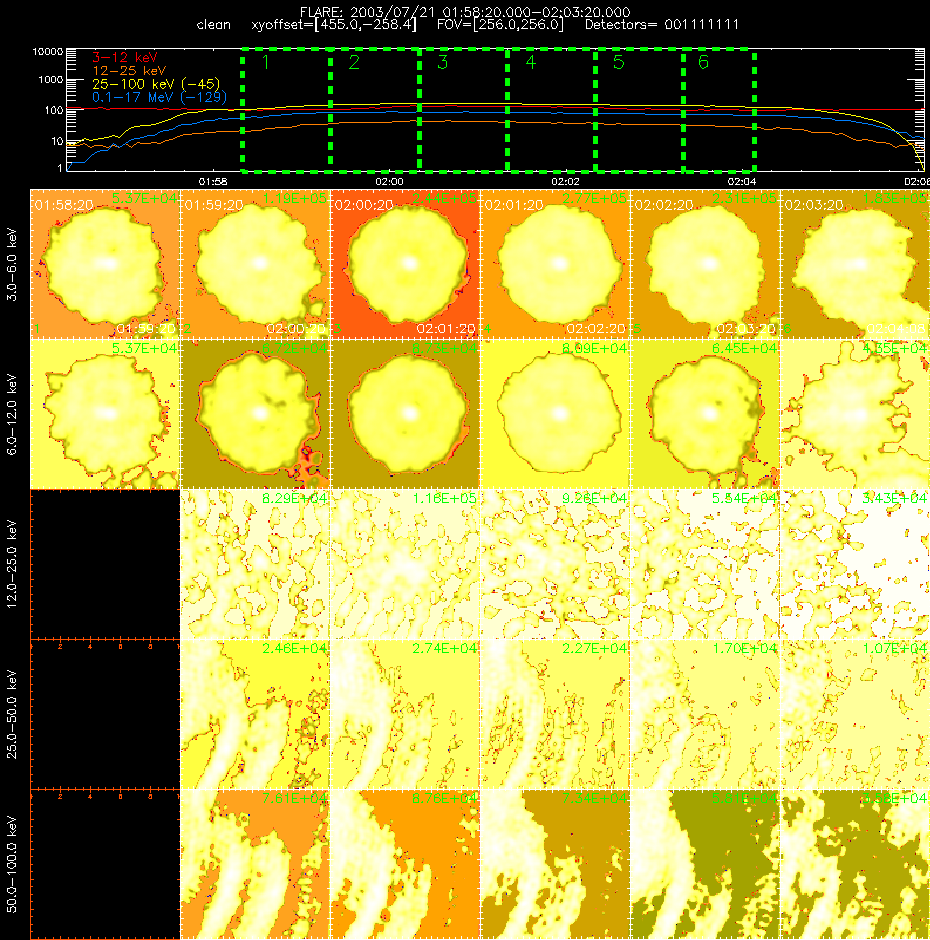Click the '1.83E+05' value label
The width and height of the screenshot is (930, 940).
(x=896, y=198)
